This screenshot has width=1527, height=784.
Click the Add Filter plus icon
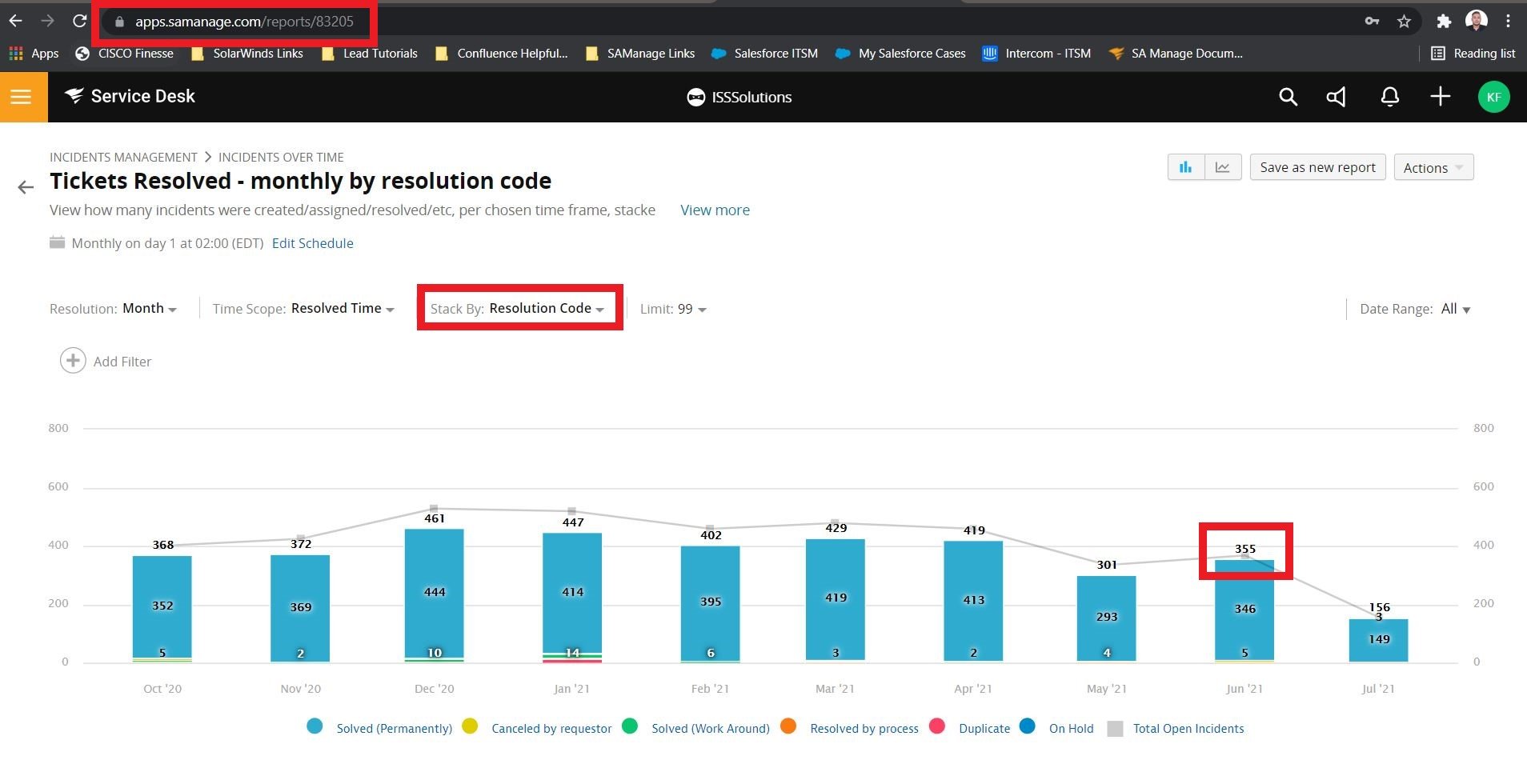(x=73, y=361)
